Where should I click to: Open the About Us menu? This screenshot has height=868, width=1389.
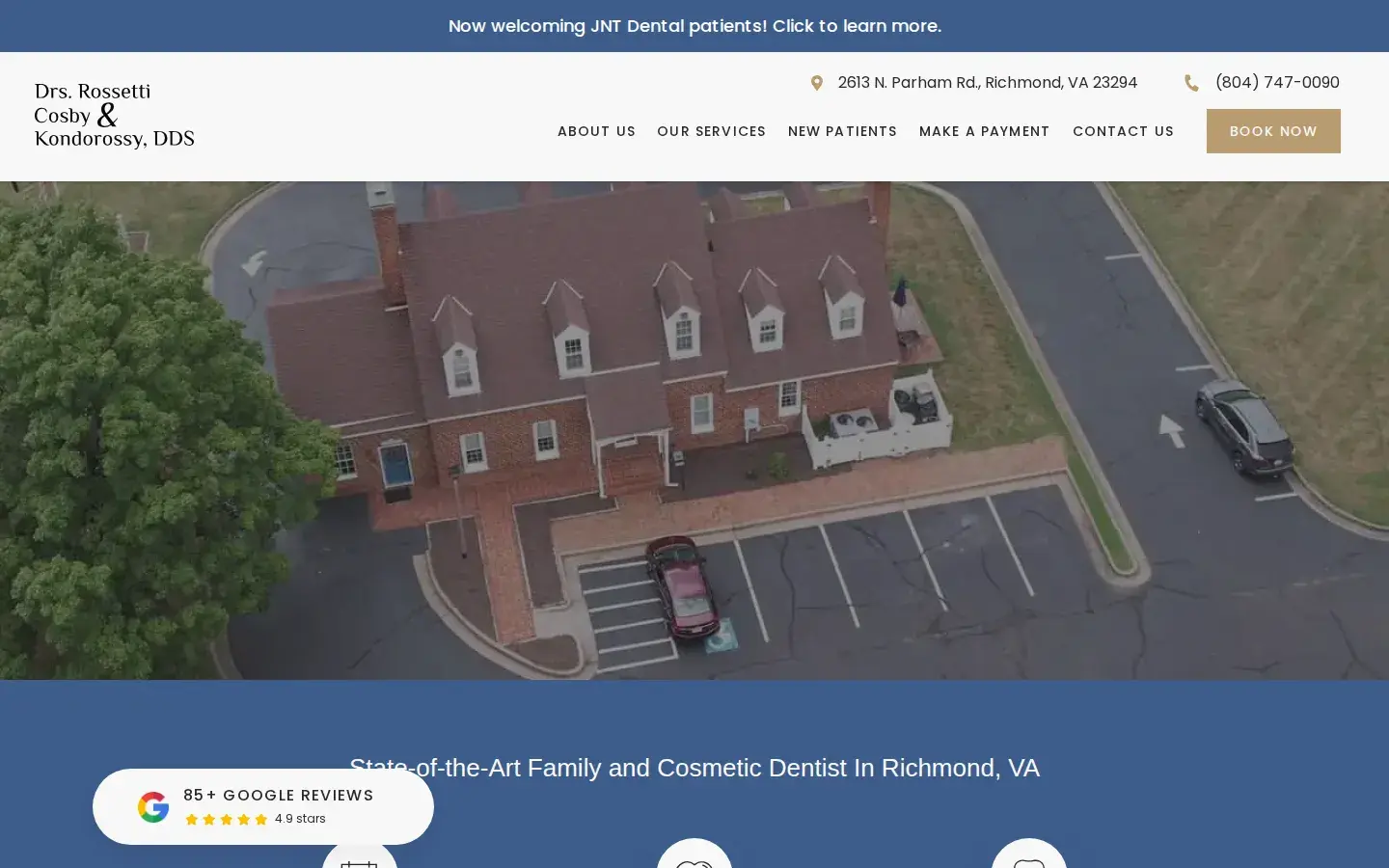[596, 131]
